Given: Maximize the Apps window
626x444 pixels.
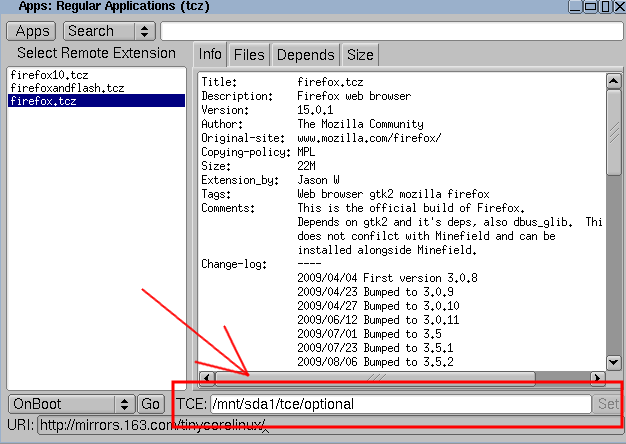Looking at the screenshot, I should pyautogui.click(x=590, y=6).
